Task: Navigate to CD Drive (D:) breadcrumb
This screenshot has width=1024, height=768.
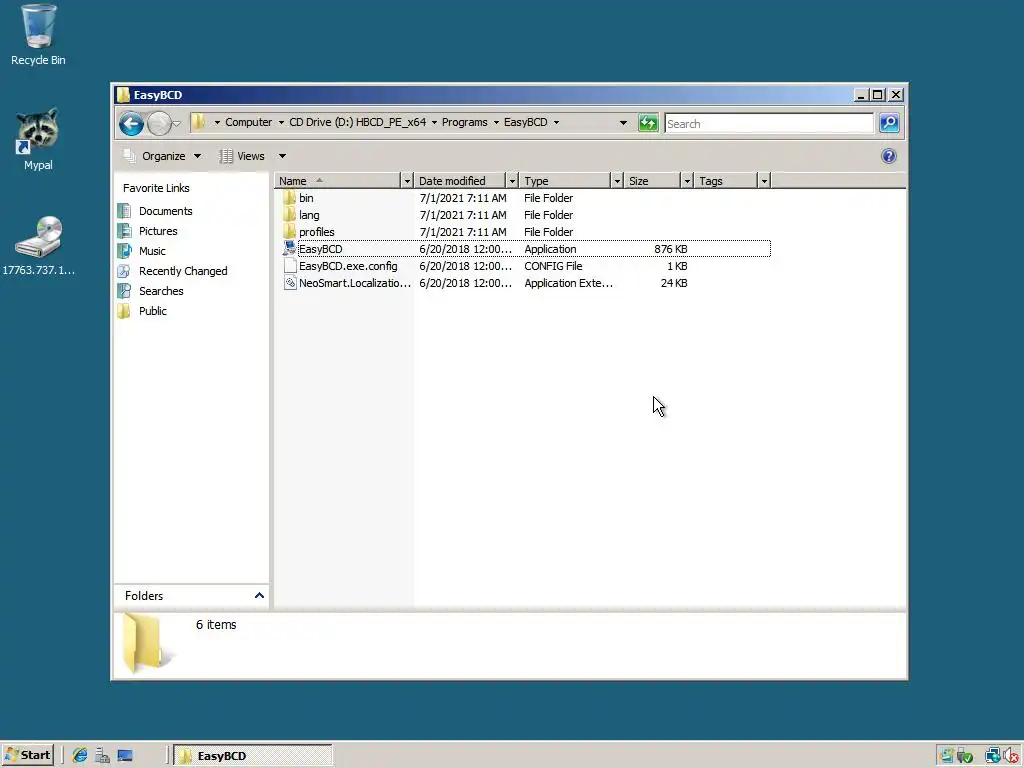Action: pyautogui.click(x=357, y=123)
